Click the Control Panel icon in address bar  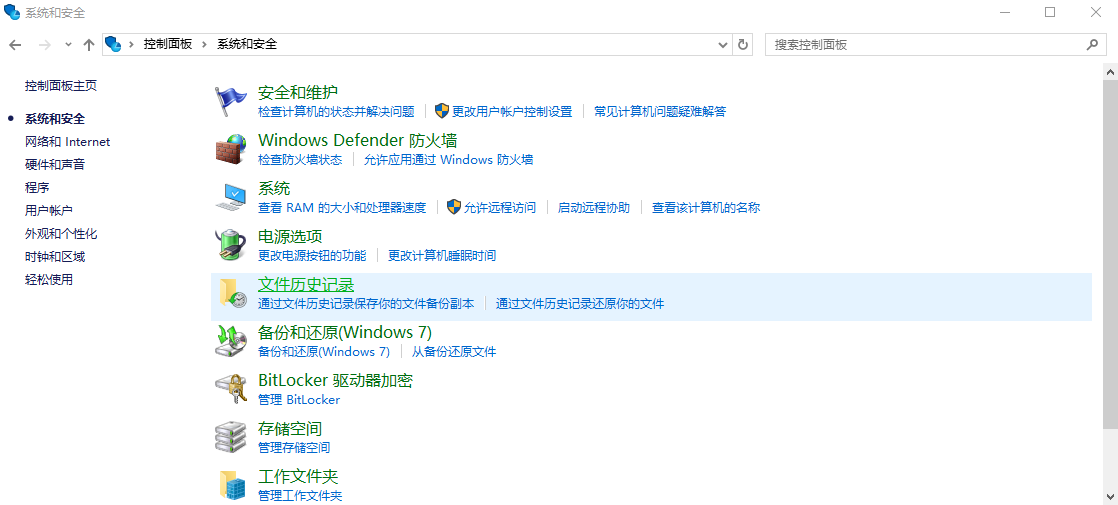113,44
